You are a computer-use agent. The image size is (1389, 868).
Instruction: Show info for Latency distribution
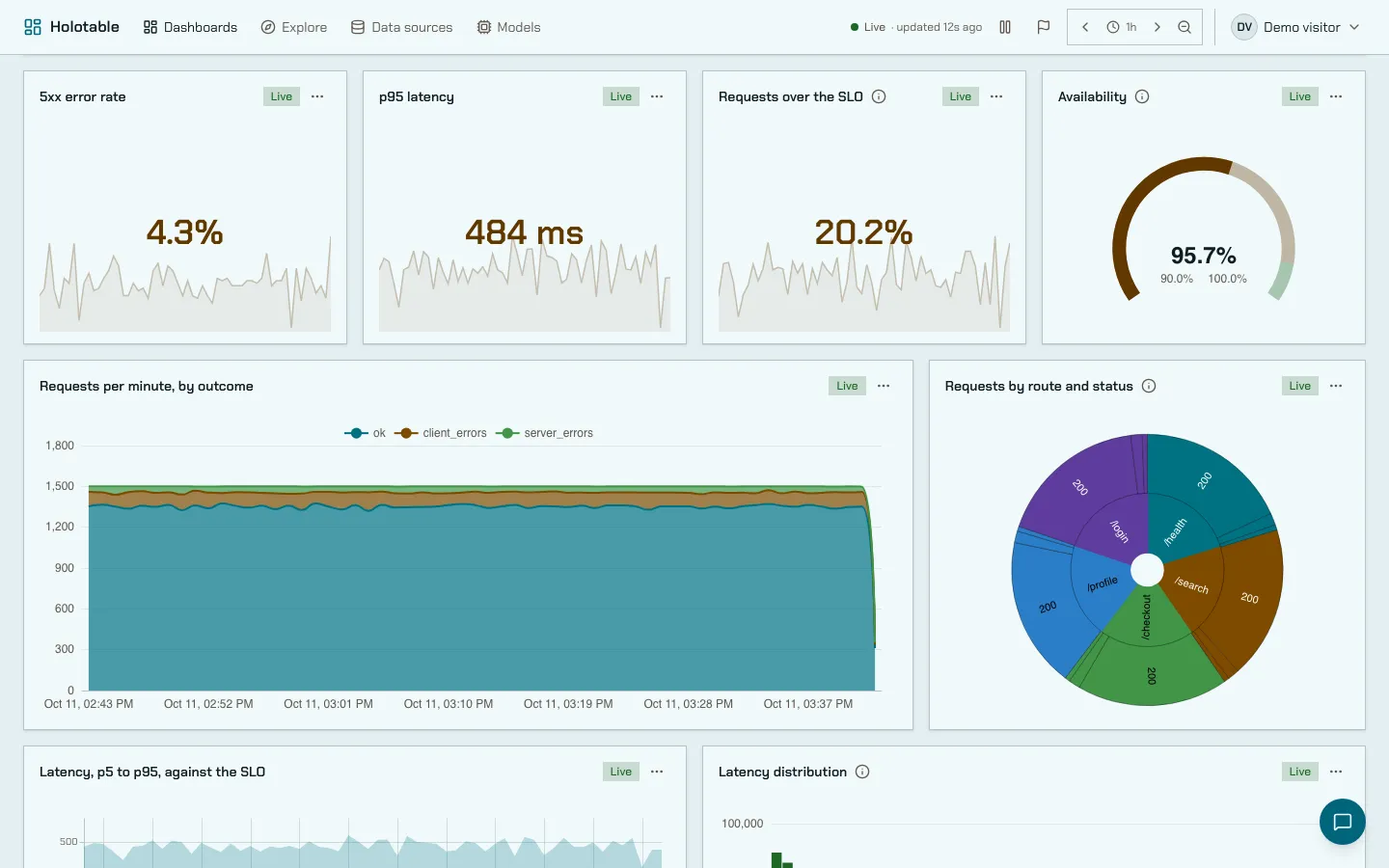click(862, 772)
